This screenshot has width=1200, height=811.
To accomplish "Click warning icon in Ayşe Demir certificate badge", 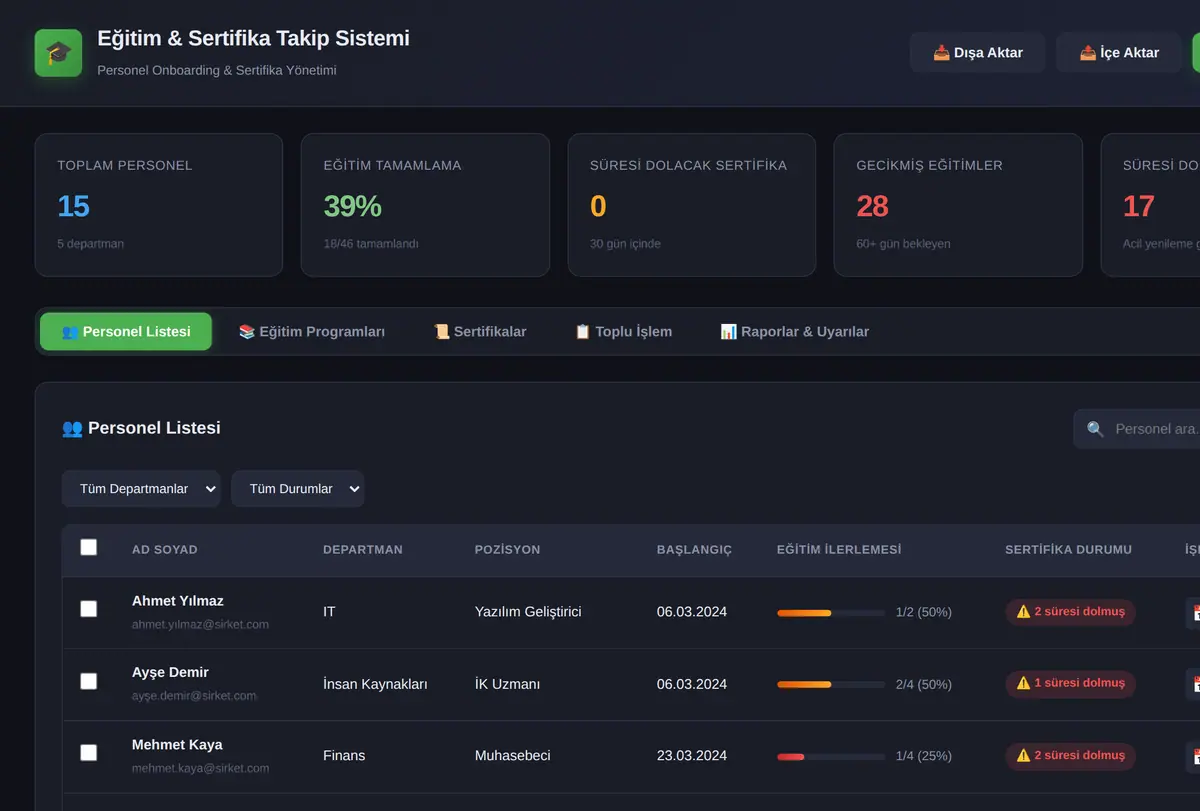I will click(x=1023, y=684).
